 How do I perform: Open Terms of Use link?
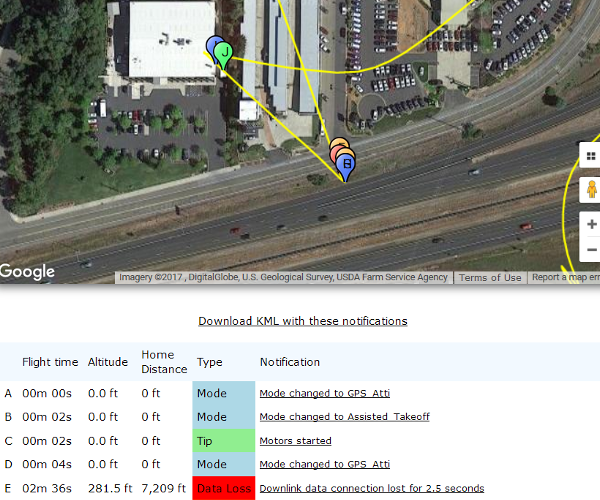click(x=490, y=277)
